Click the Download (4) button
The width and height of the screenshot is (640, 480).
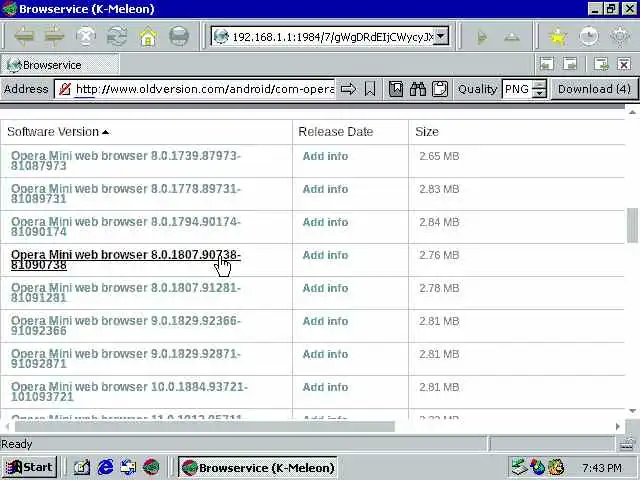click(x=594, y=89)
